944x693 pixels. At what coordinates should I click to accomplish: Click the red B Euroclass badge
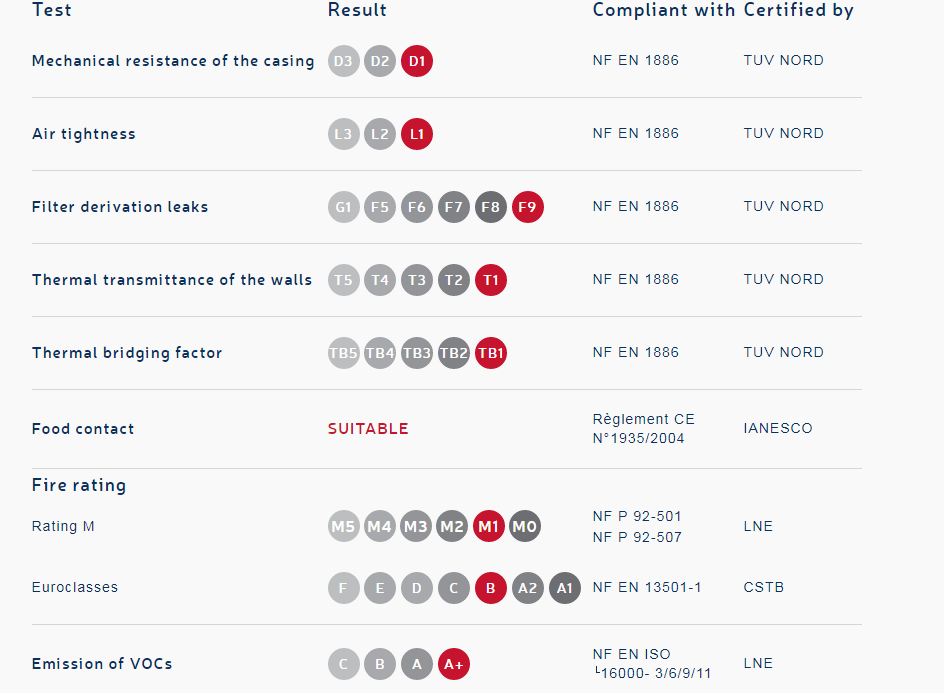coord(490,588)
